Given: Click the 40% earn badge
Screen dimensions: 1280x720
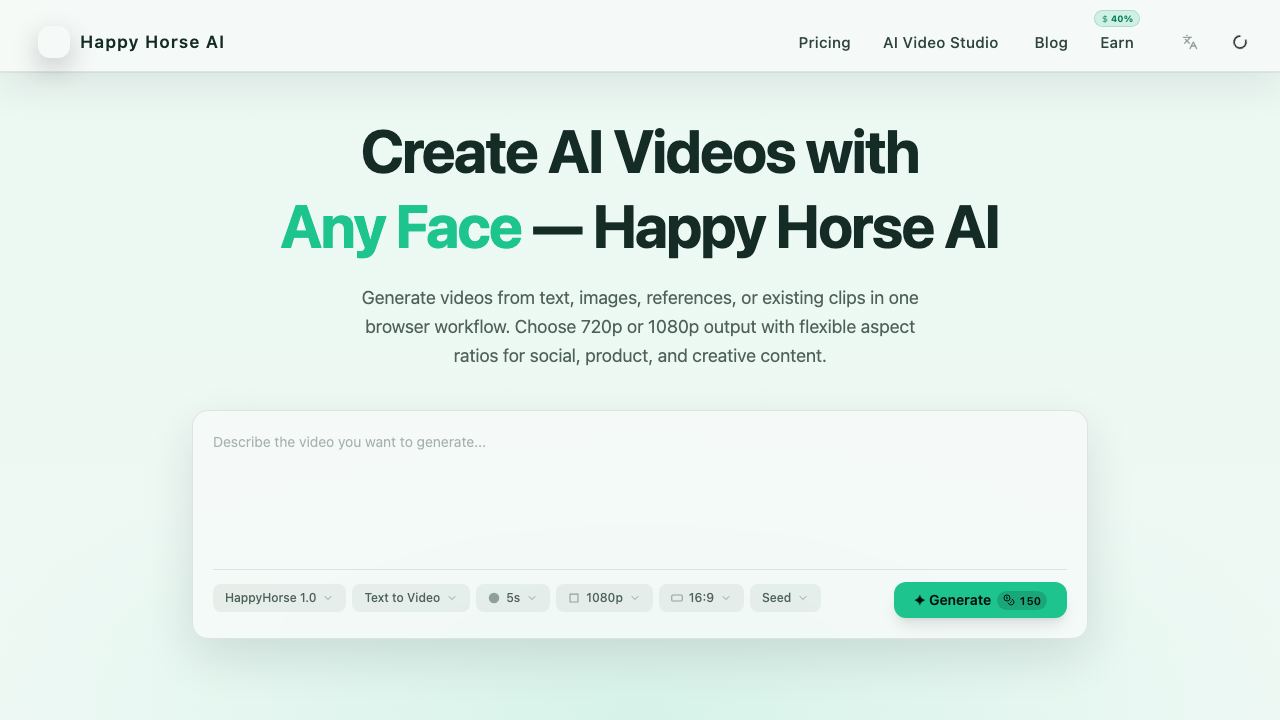Looking at the screenshot, I should (1117, 19).
